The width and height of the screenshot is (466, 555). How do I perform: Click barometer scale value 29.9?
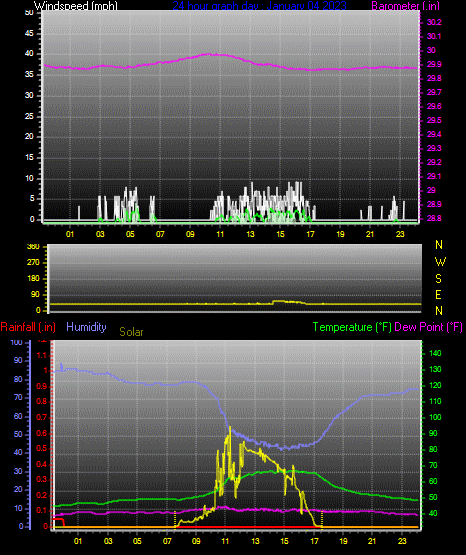tap(434, 64)
